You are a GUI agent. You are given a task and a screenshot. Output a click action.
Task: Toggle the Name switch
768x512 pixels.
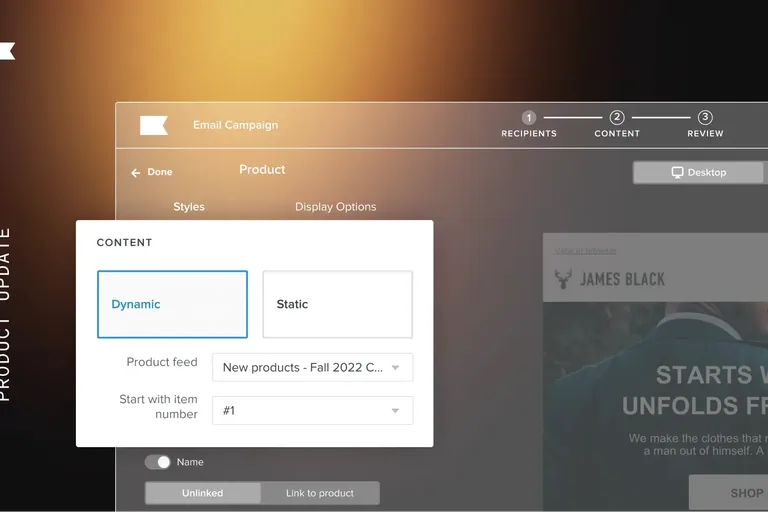[157, 462]
